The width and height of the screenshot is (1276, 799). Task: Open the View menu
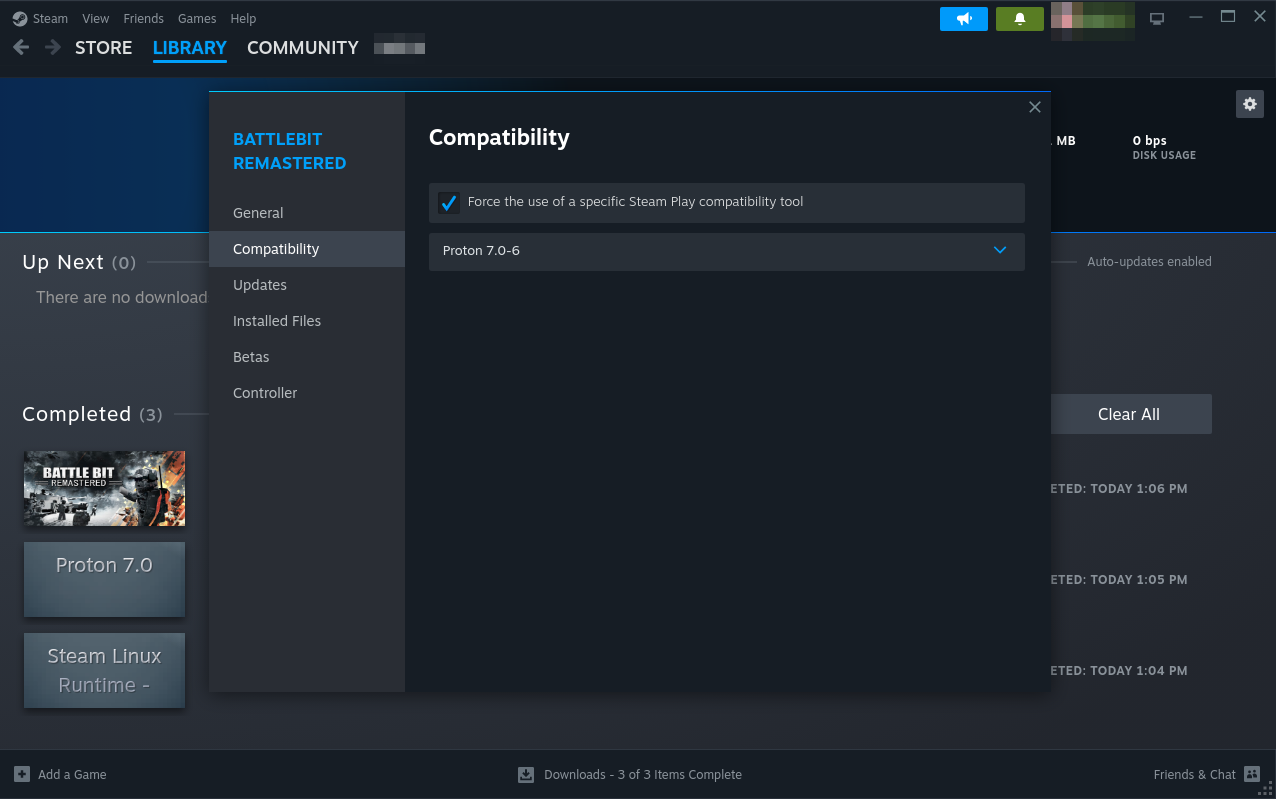(x=96, y=18)
